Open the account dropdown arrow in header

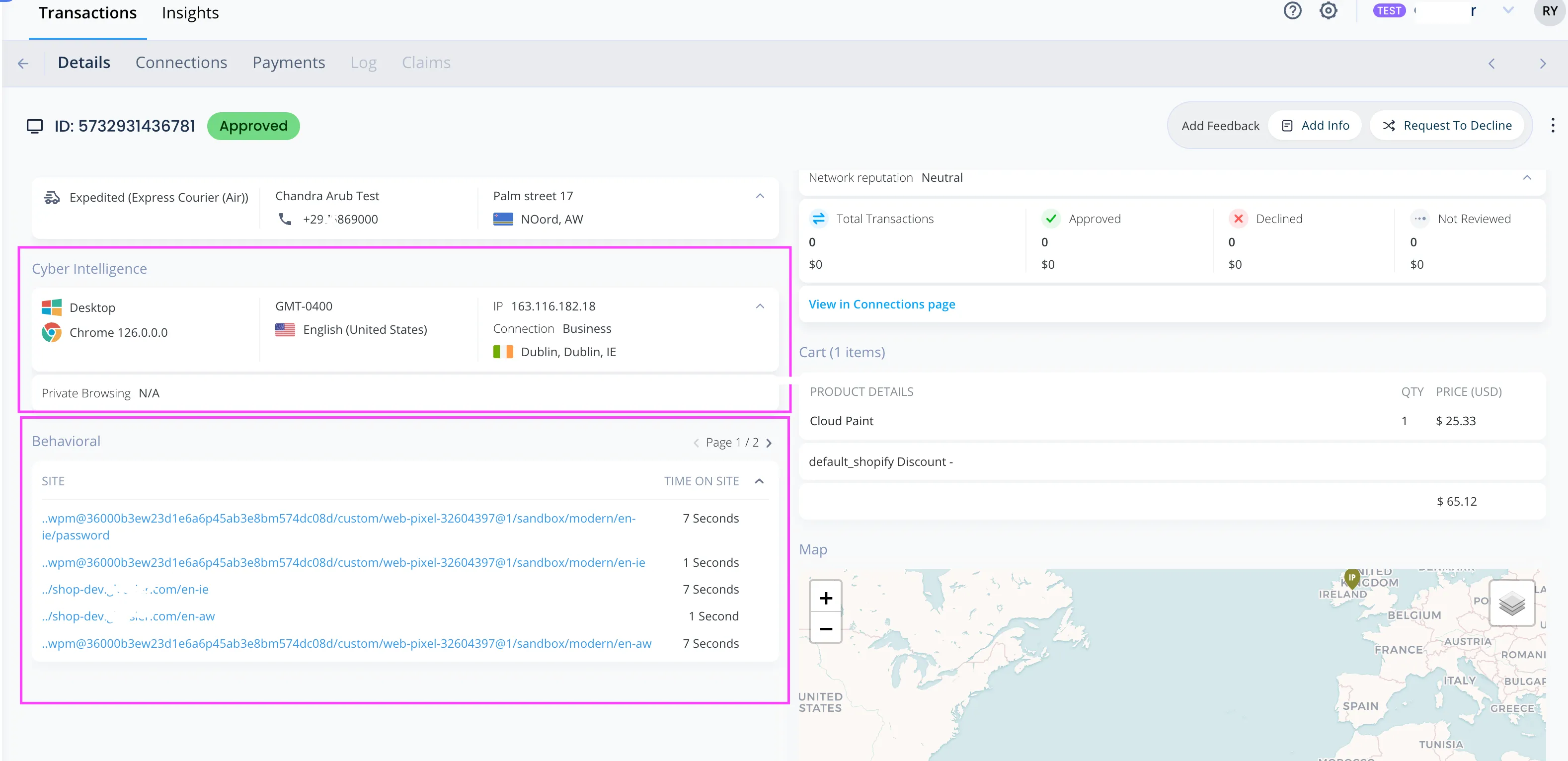(x=1508, y=10)
